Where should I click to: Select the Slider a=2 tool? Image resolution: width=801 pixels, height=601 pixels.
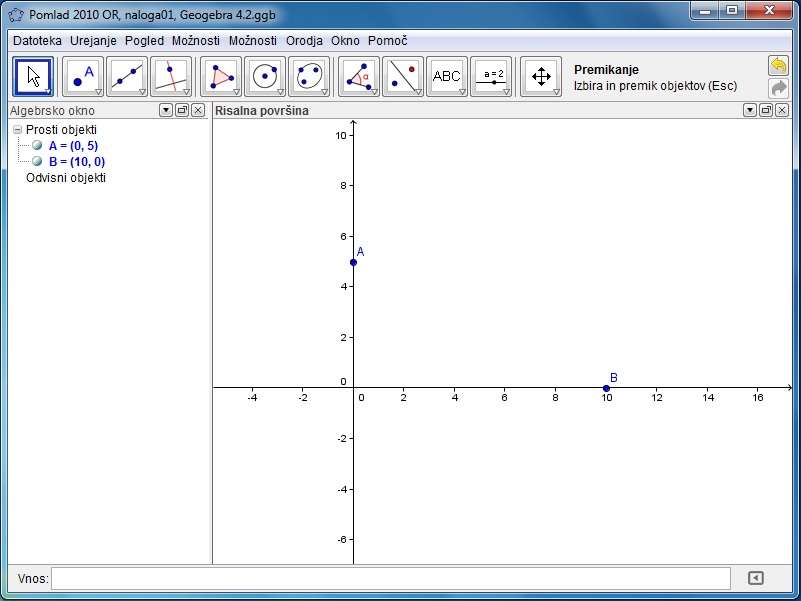pyautogui.click(x=491, y=76)
